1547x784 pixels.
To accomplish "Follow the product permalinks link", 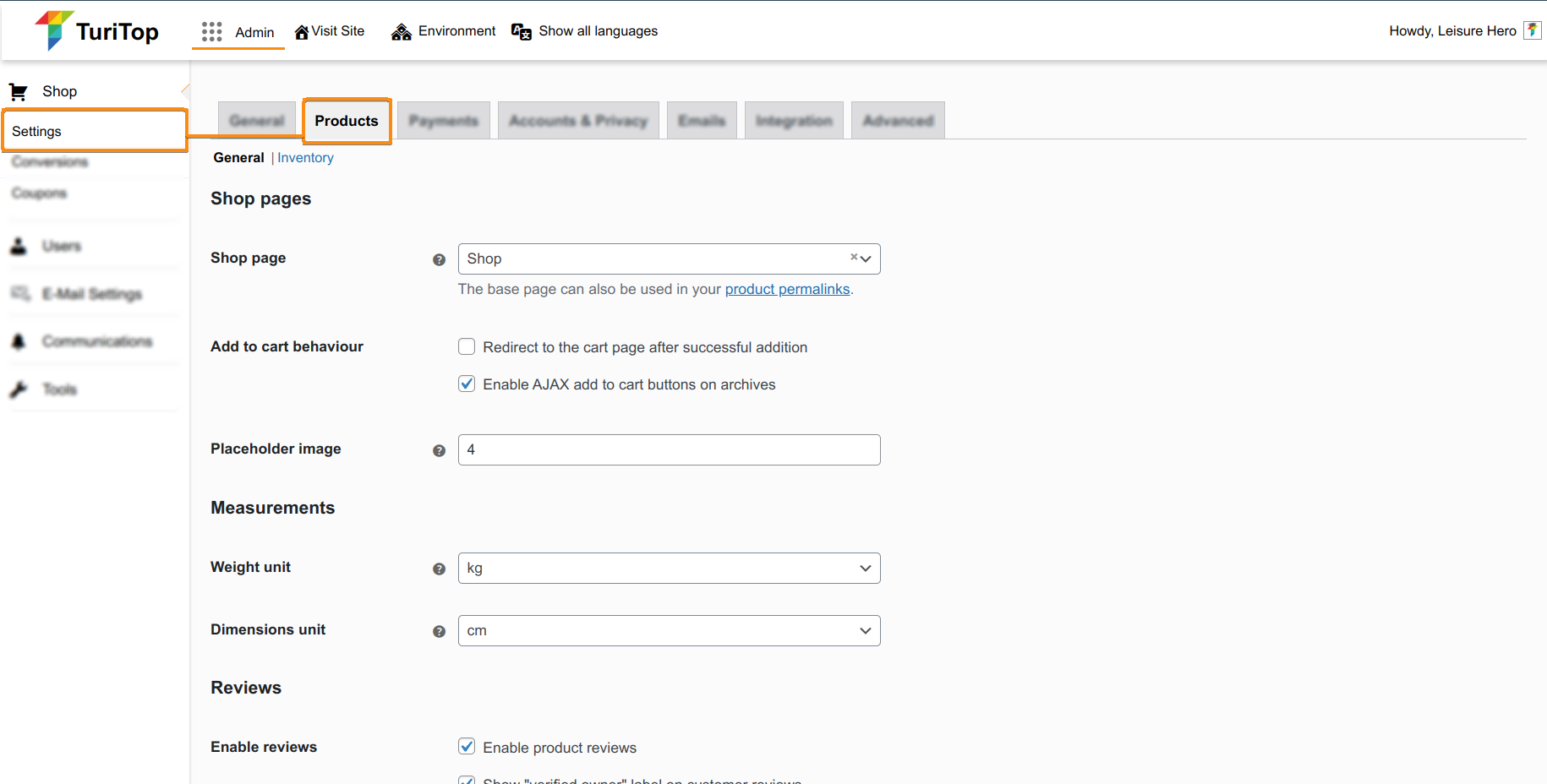I will point(787,289).
